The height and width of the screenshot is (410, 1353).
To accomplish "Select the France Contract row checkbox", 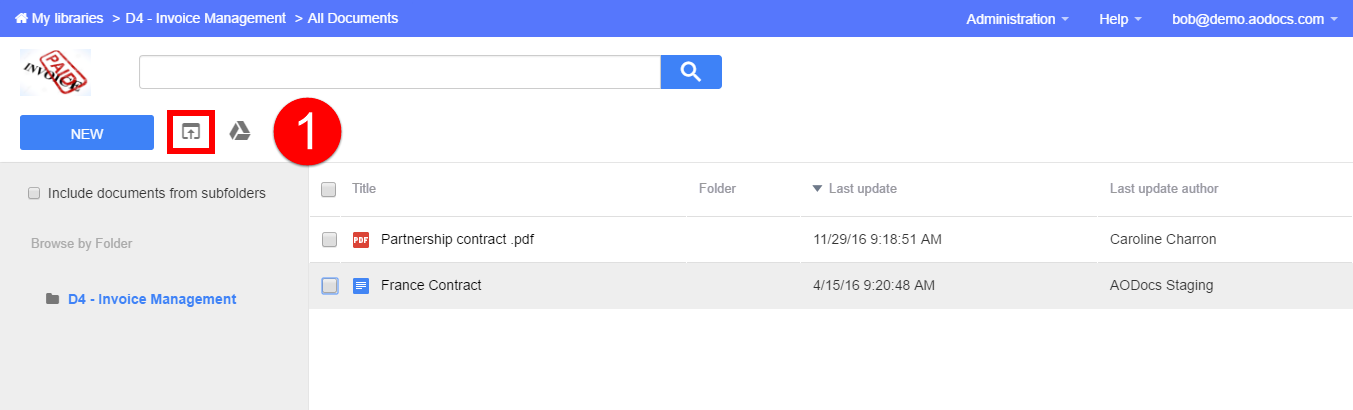I will pyautogui.click(x=329, y=286).
